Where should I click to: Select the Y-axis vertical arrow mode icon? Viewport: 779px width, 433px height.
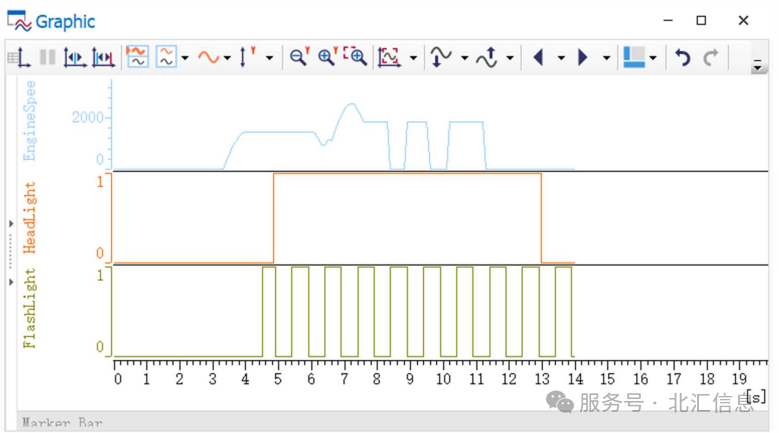247,57
